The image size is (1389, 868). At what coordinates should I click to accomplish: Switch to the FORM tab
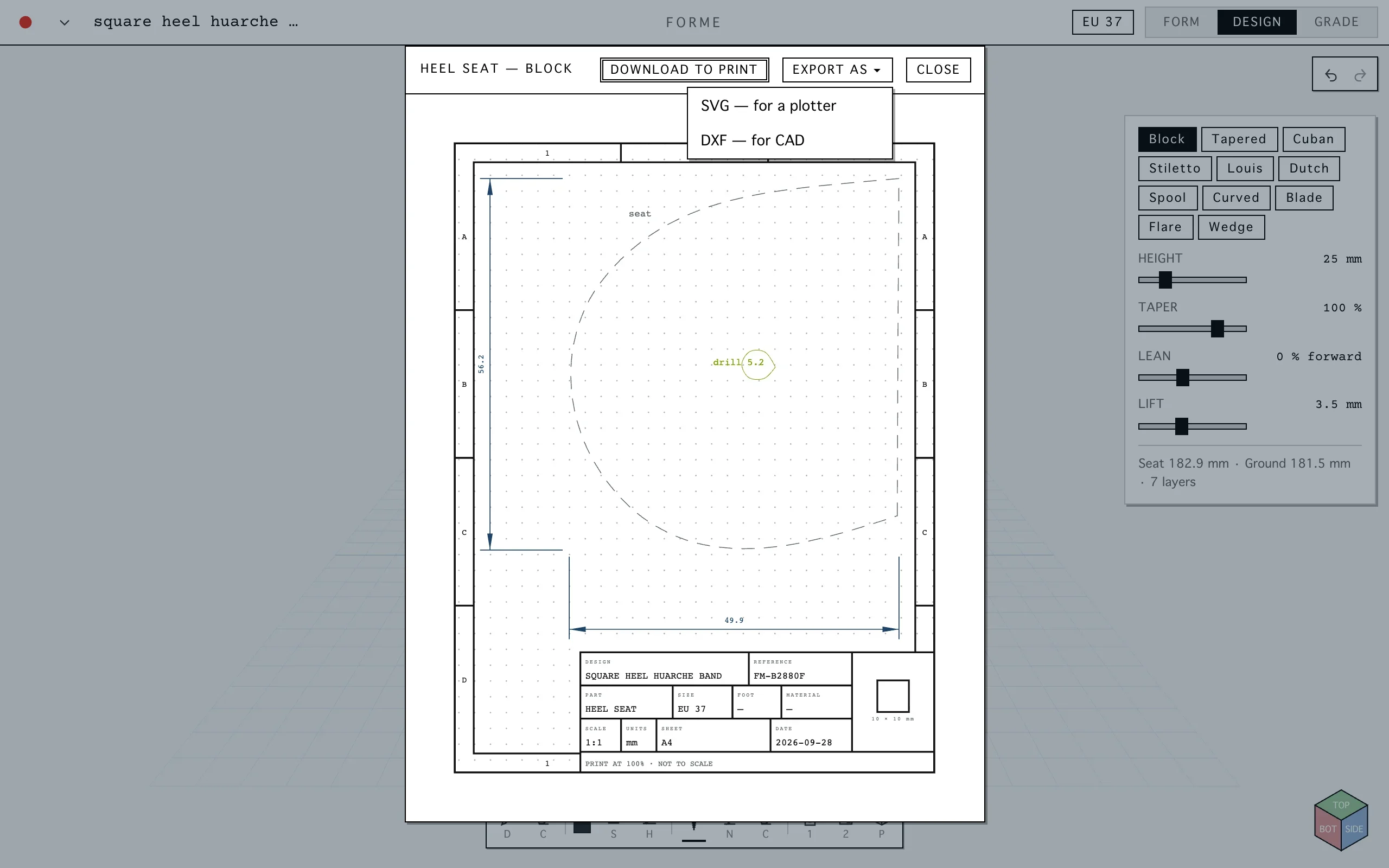coord(1181,22)
